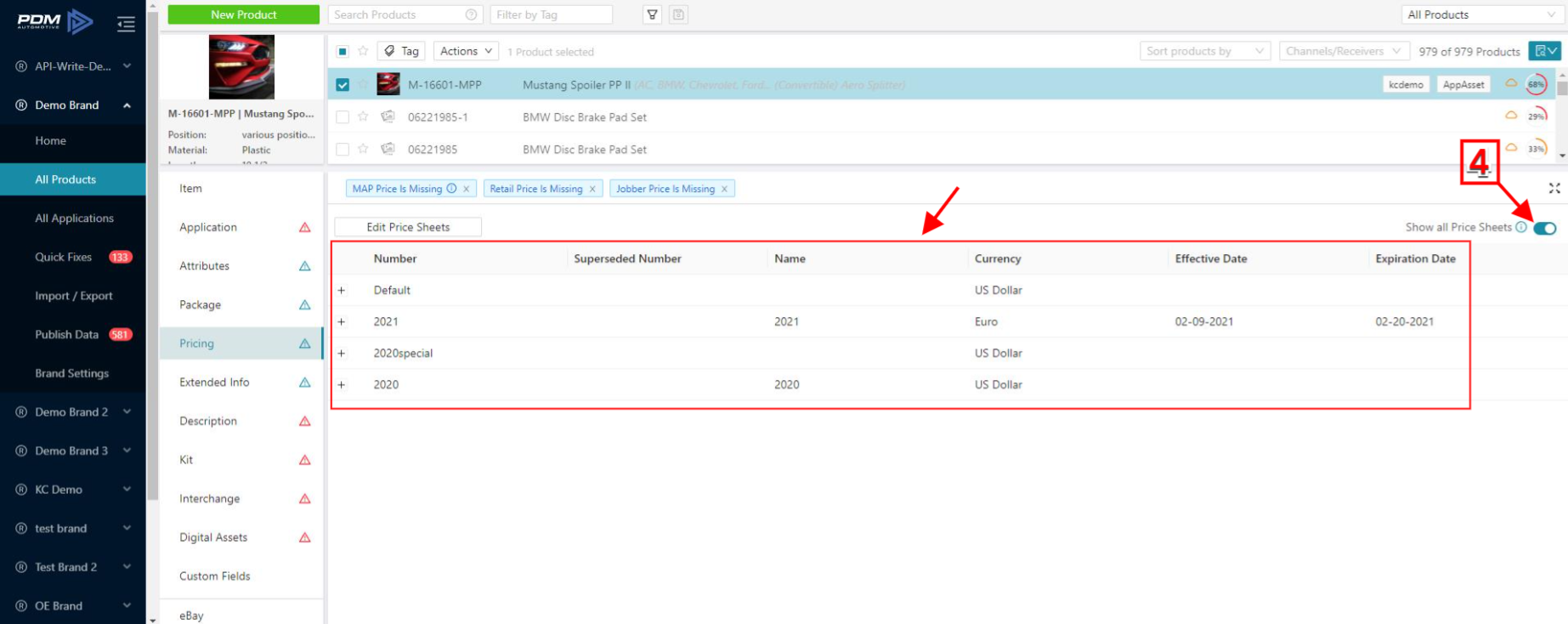Screen dimensions: 1568x624
Task: Open the Interchange tab
Action: click(241, 498)
